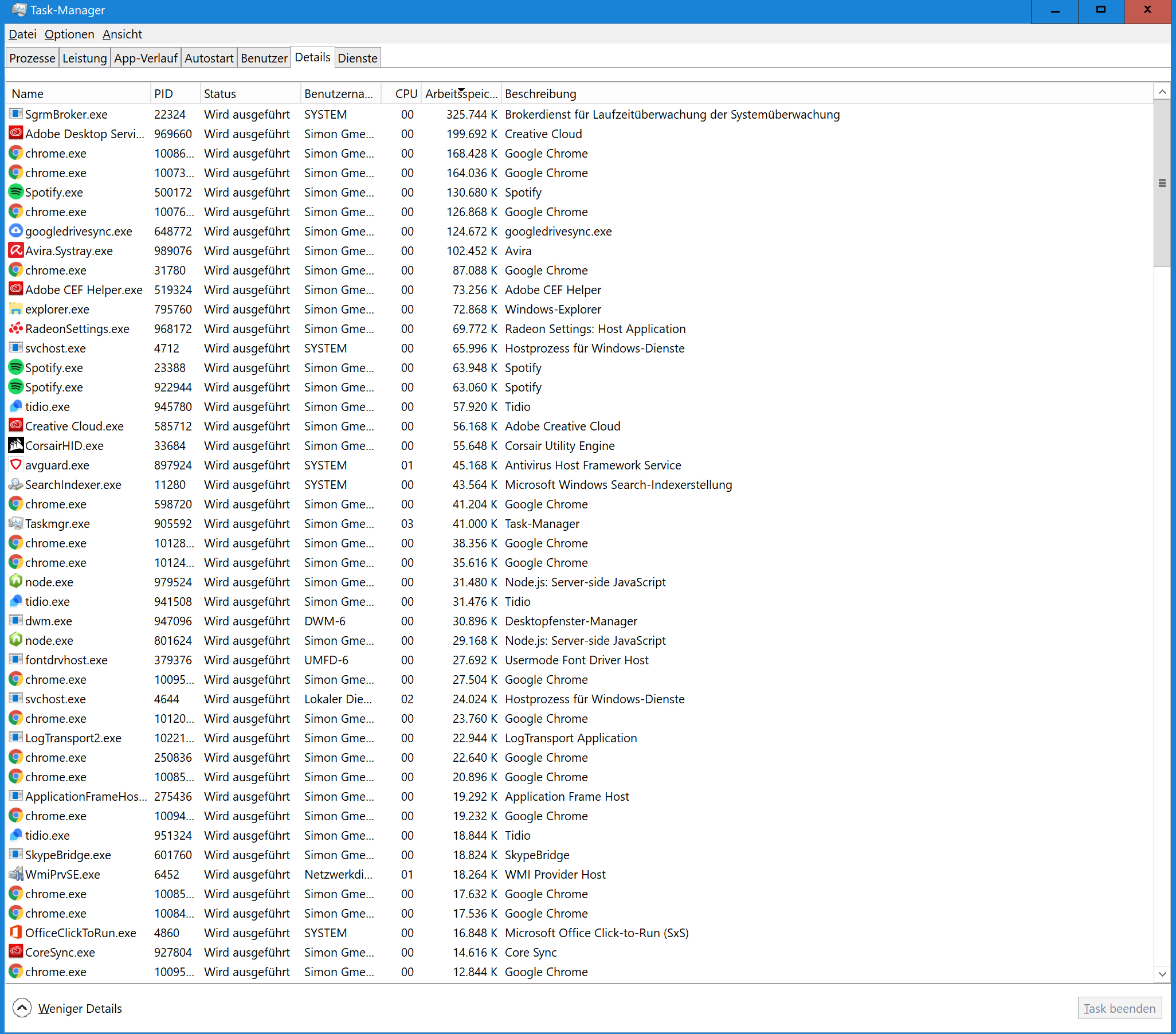This screenshot has width=1176, height=1034.
Task: Switch to the App-Verlauf tab
Action: (x=146, y=58)
